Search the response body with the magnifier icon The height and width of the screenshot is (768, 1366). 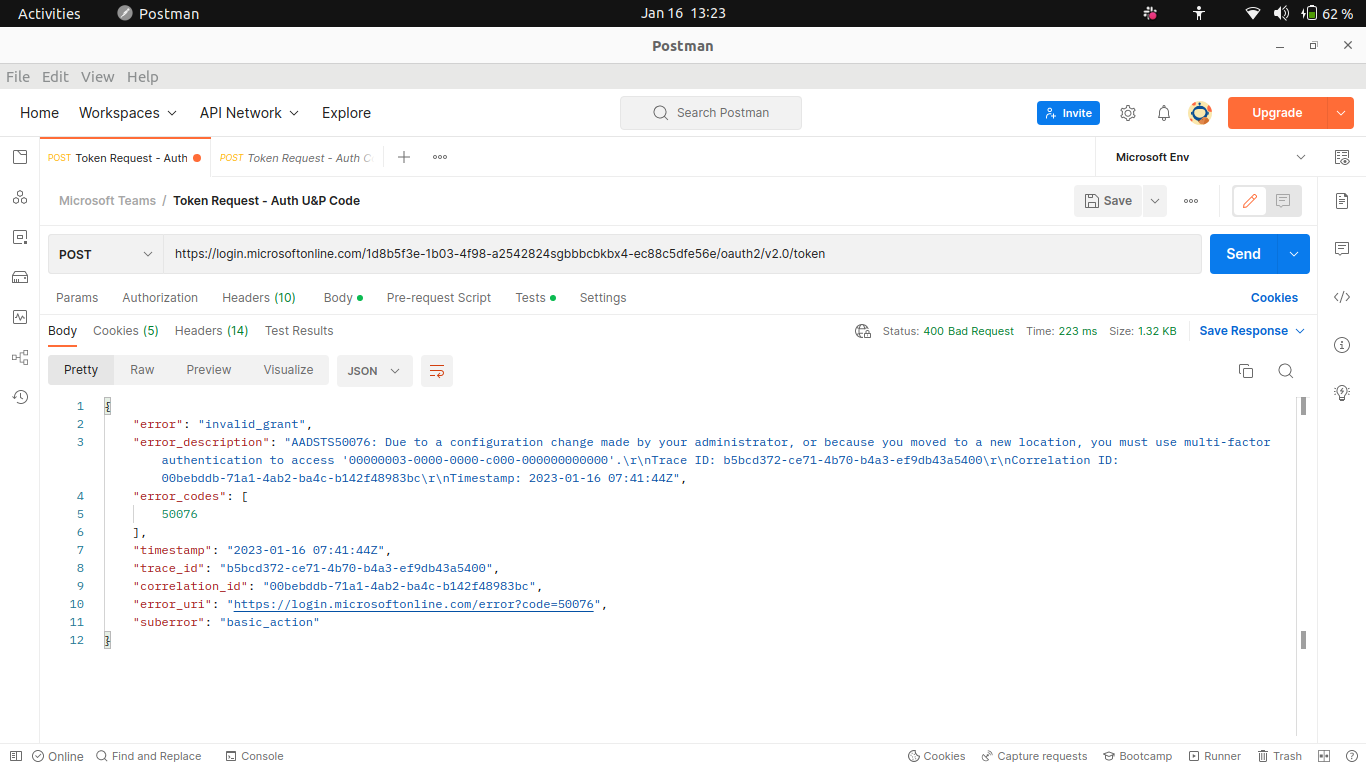[x=1286, y=371]
